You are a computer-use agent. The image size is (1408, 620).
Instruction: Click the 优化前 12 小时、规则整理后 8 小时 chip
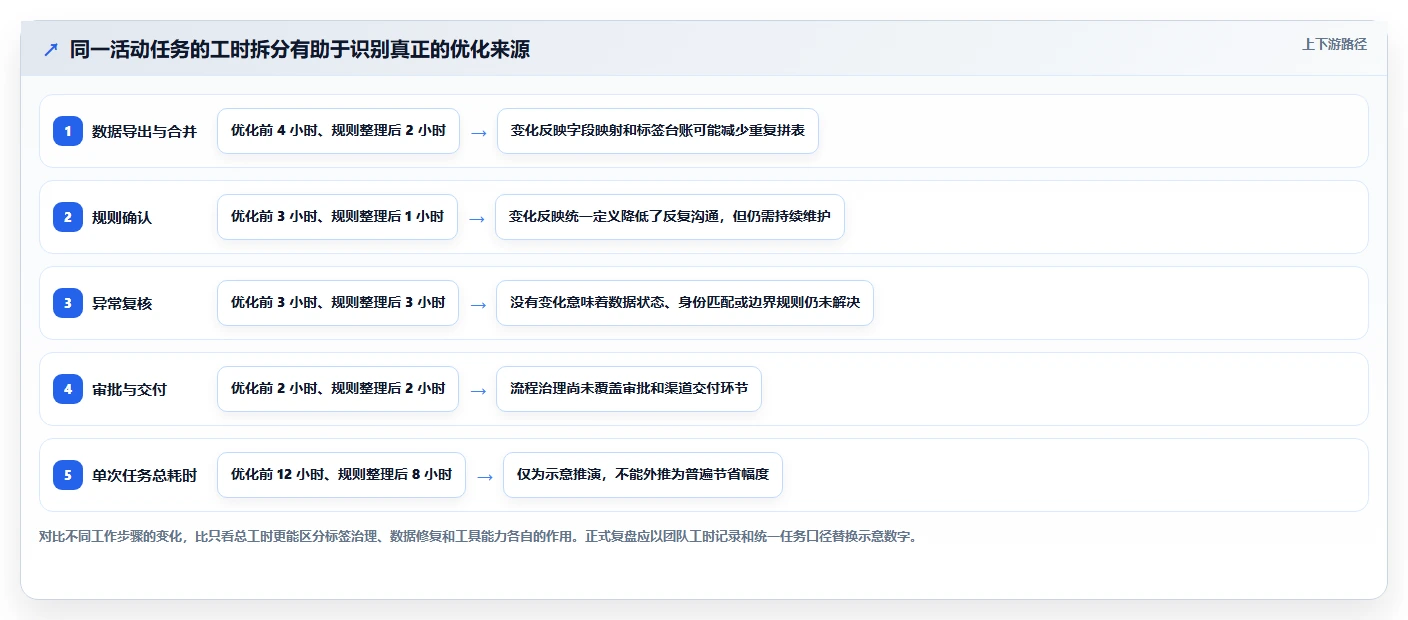point(341,475)
